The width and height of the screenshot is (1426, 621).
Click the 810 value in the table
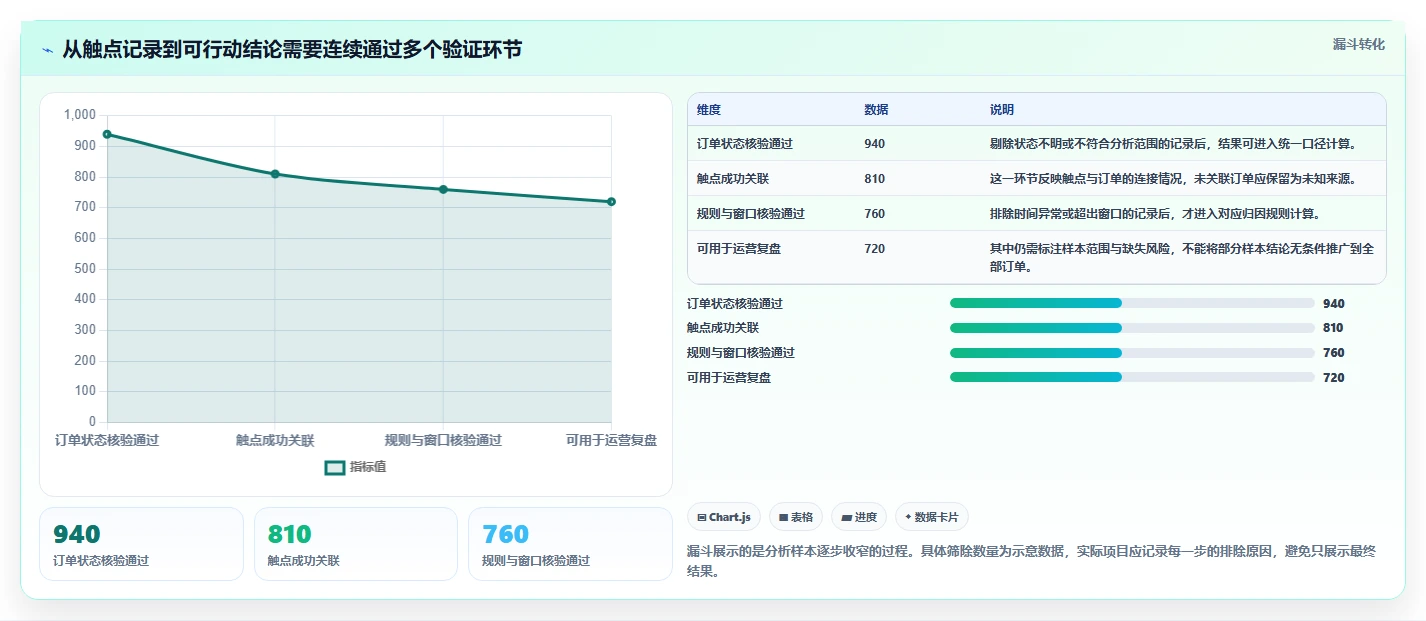[875, 179]
